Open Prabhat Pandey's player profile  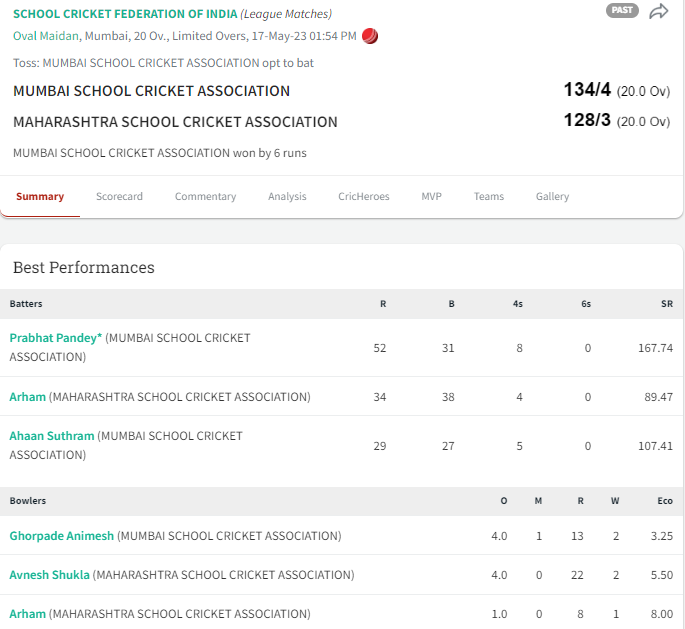point(55,338)
